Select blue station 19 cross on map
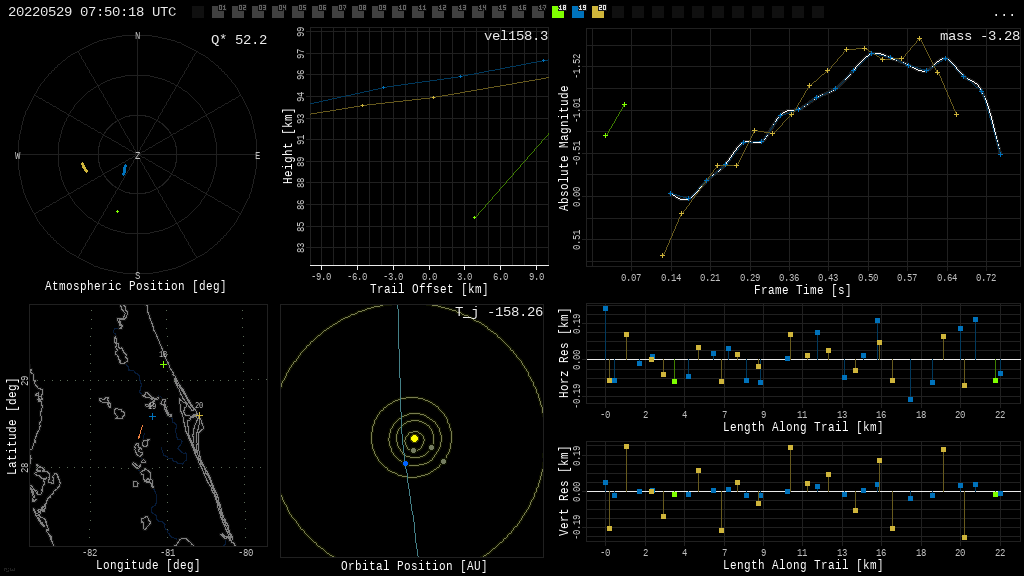This screenshot has height=576, width=1024. (152, 416)
